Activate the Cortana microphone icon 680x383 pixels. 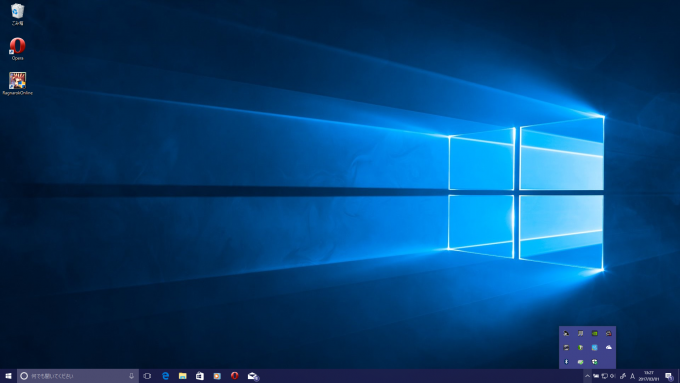(x=131, y=376)
